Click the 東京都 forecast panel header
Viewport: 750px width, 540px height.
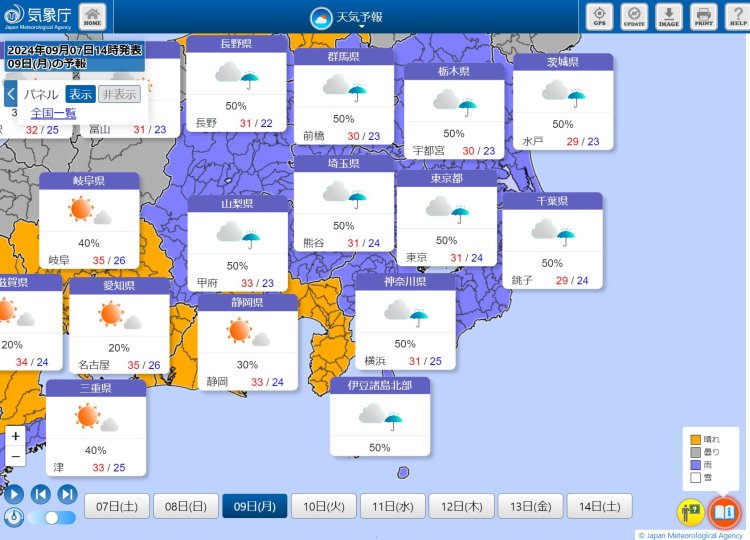point(446,179)
